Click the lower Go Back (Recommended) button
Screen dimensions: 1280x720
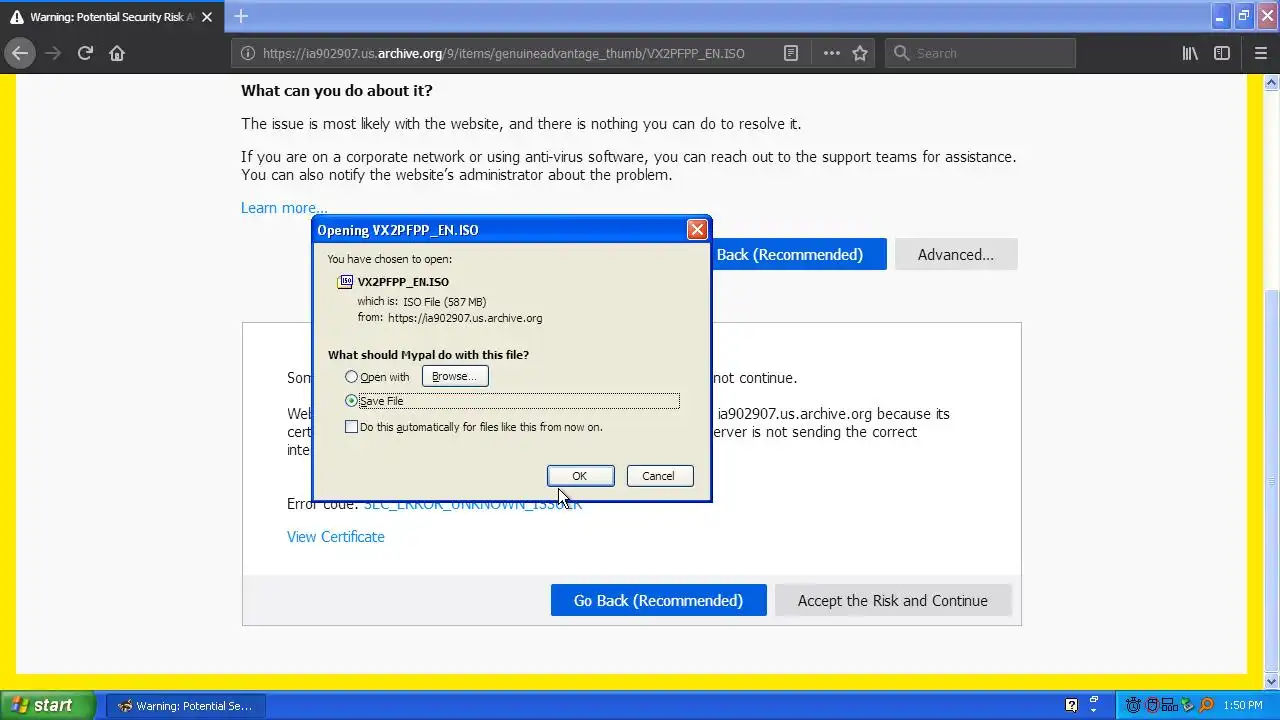[x=658, y=600]
